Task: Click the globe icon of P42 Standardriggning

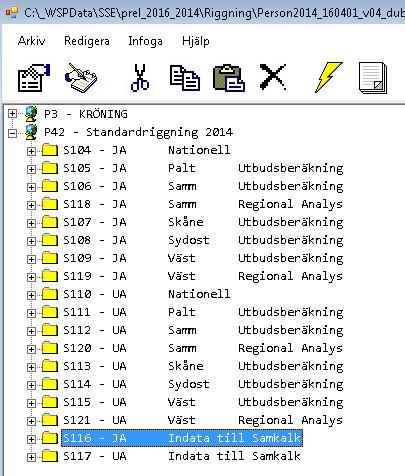Action: click(31, 132)
